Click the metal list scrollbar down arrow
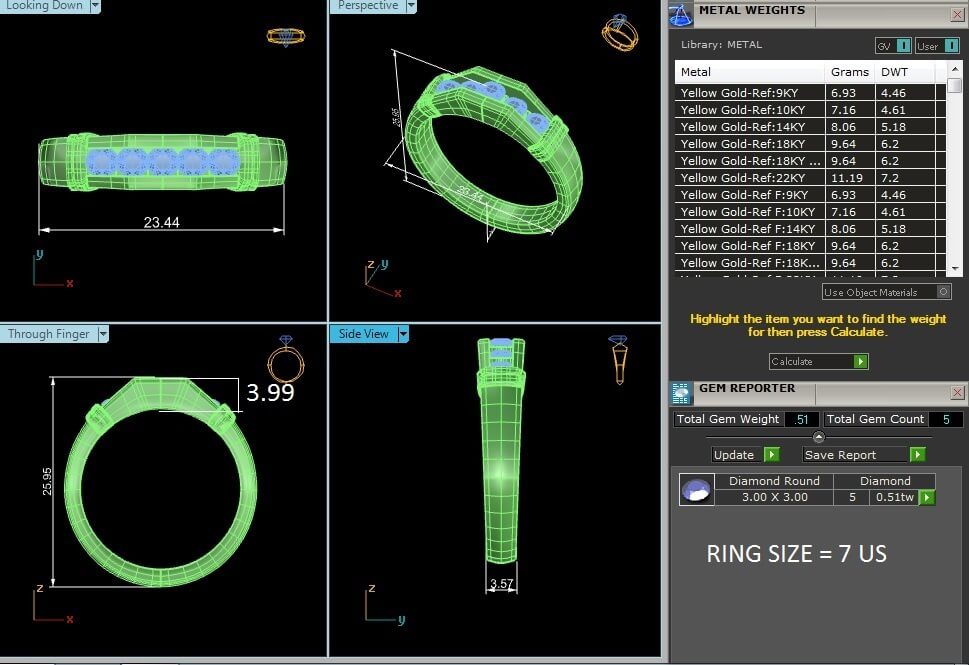This screenshot has width=969, height=665. tap(955, 269)
